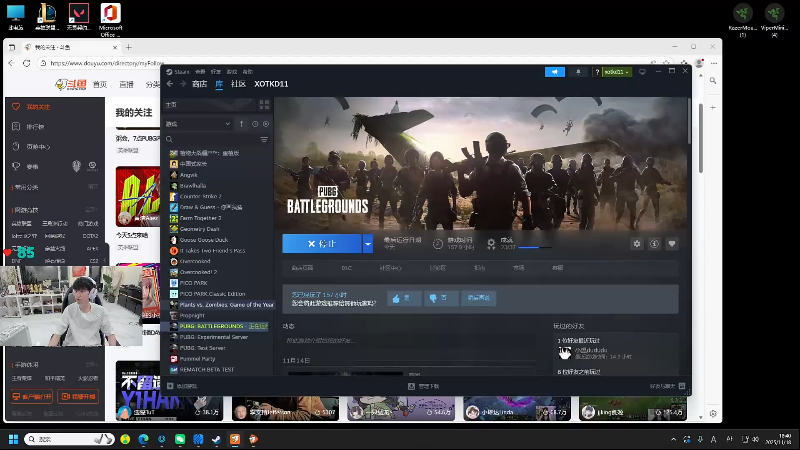Viewport: 800px width, 450px height.
Task: Click the Douyu address bar URL
Action: 107,63
